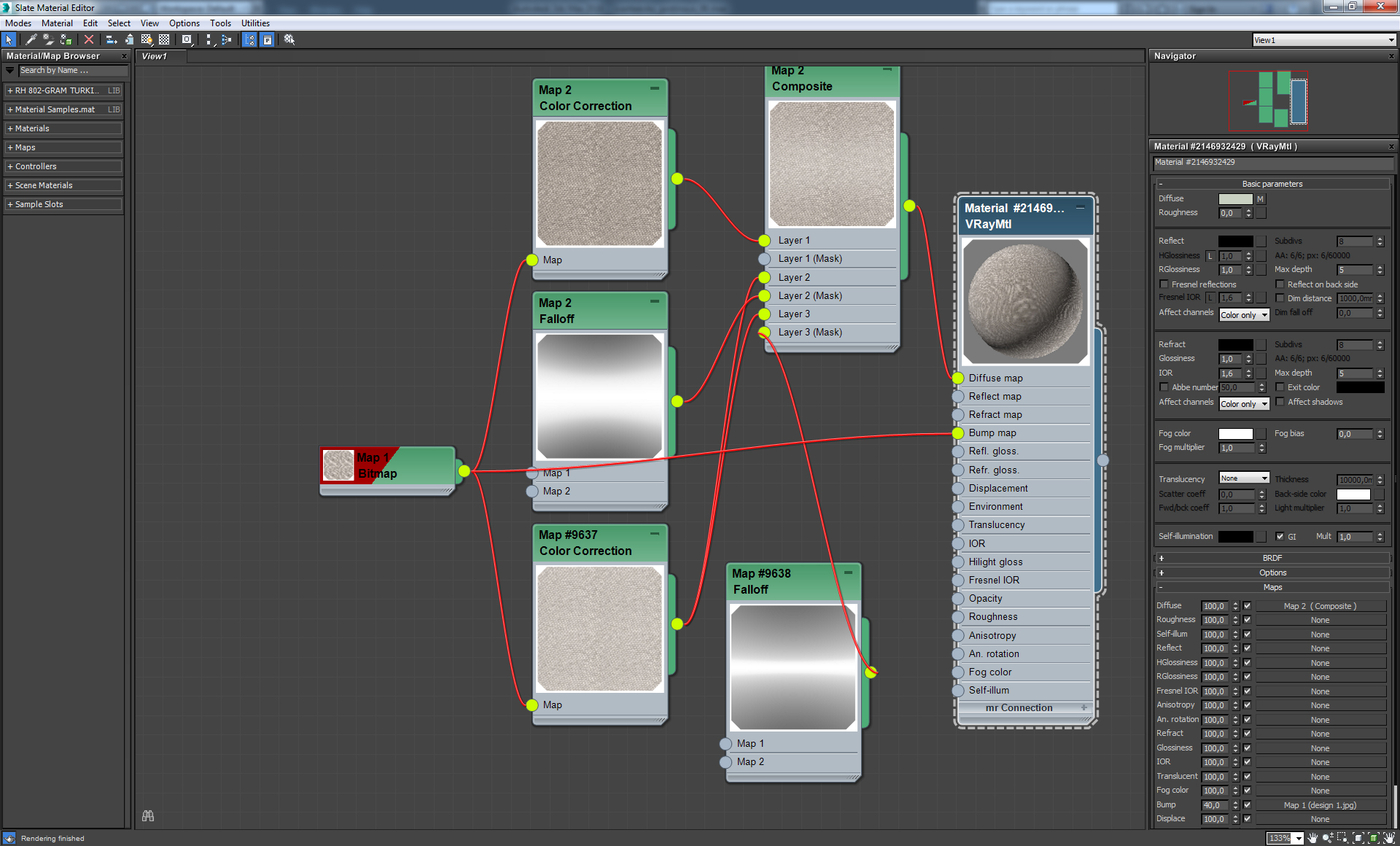
Task: Click the red X Delete Selected icon
Action: 89,40
